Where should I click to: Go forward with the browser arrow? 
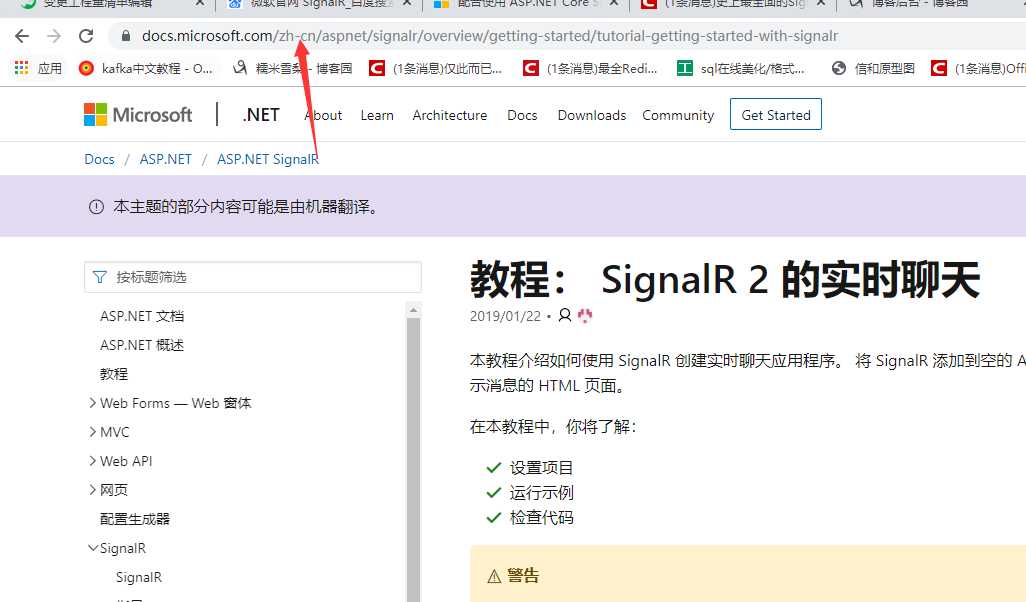coord(54,36)
